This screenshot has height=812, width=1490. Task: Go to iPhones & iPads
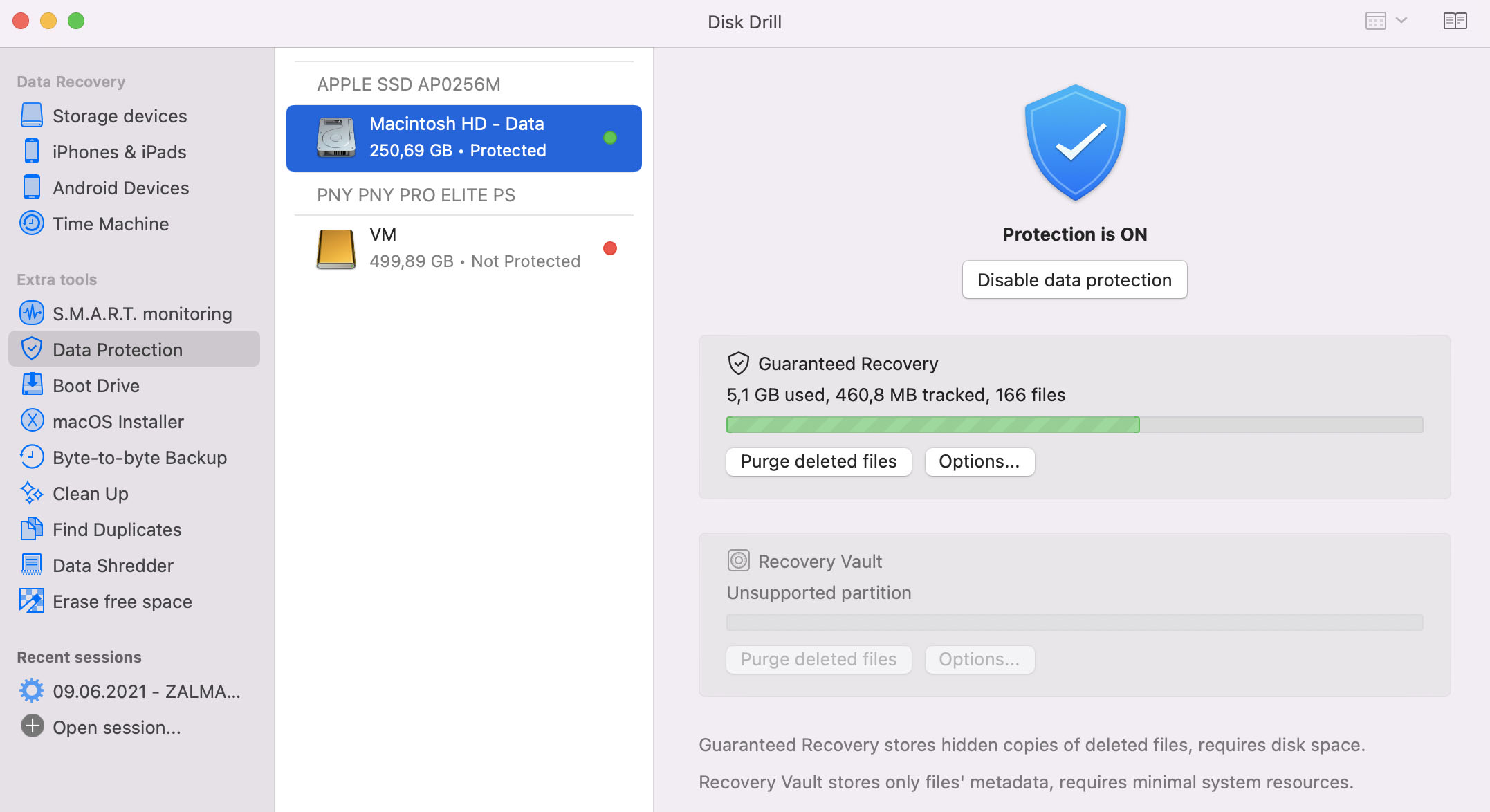point(134,152)
